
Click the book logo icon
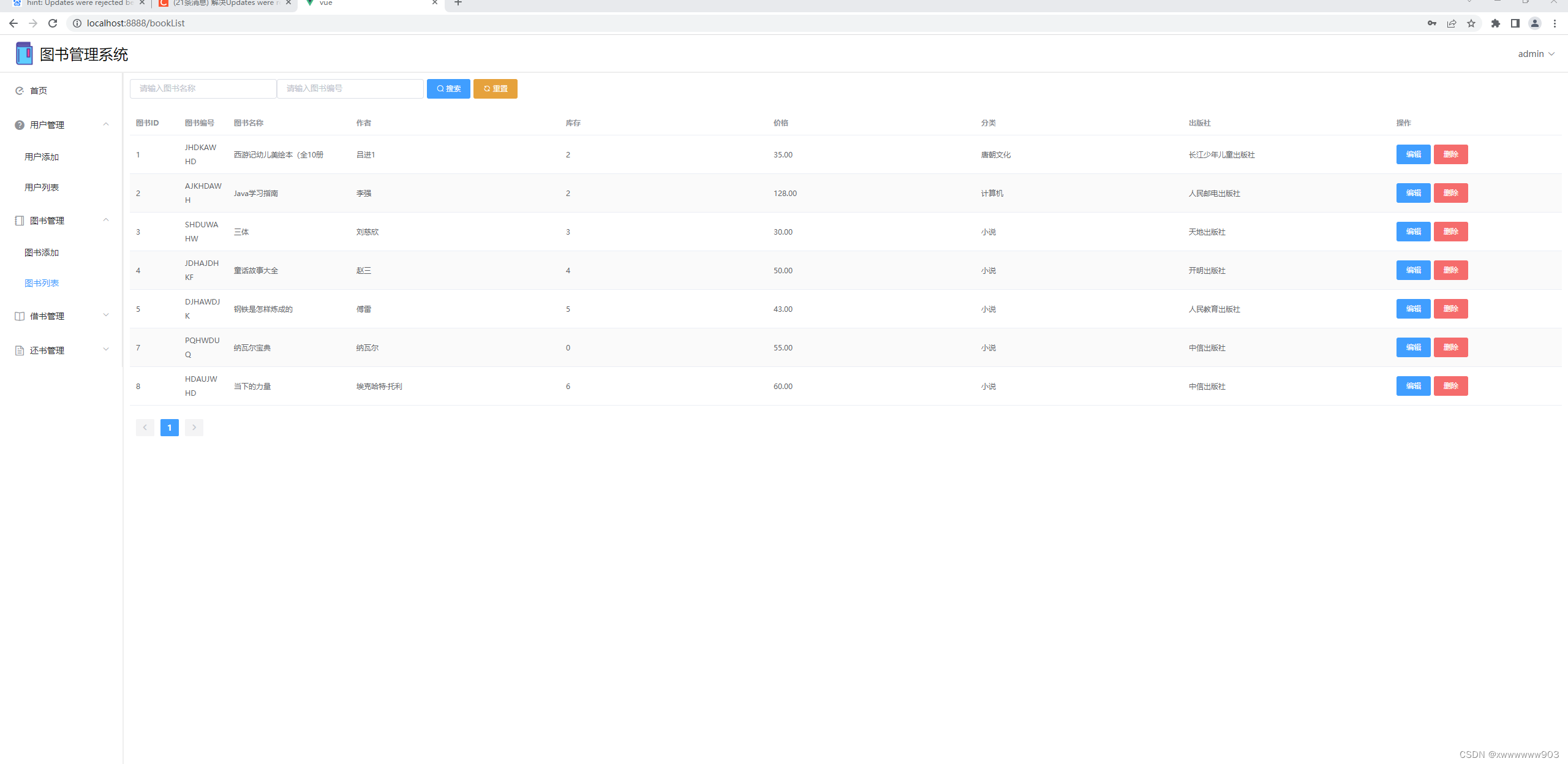(x=24, y=54)
